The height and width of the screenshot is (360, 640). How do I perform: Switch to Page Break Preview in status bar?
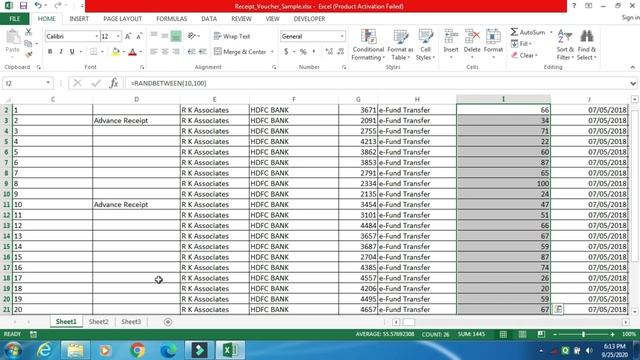541,334
